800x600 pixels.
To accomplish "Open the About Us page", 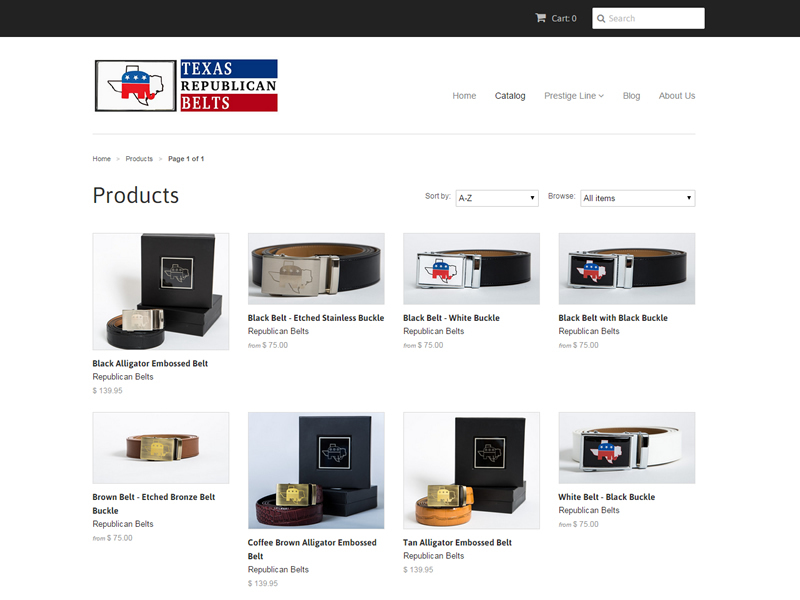I will [677, 95].
